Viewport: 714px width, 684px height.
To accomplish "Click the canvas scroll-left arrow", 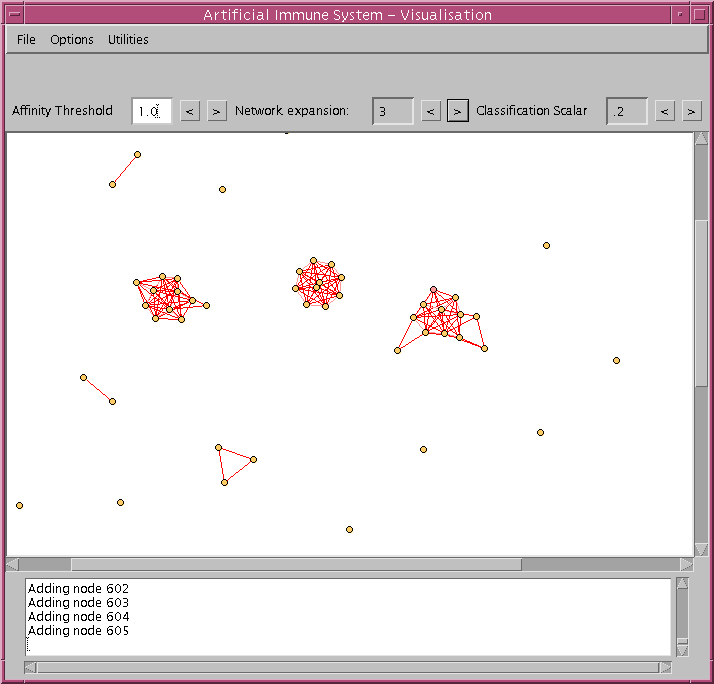I will [x=12, y=565].
